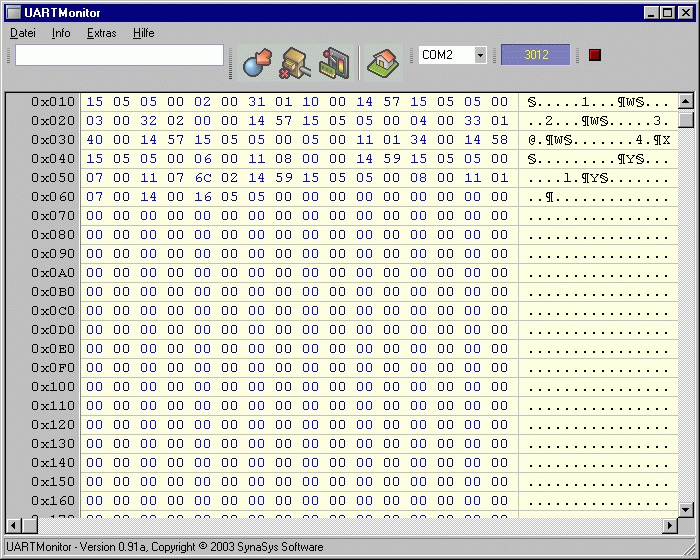The image size is (700, 560).
Task: Click the horizontal scrollbar right arrow
Action: coord(670,526)
